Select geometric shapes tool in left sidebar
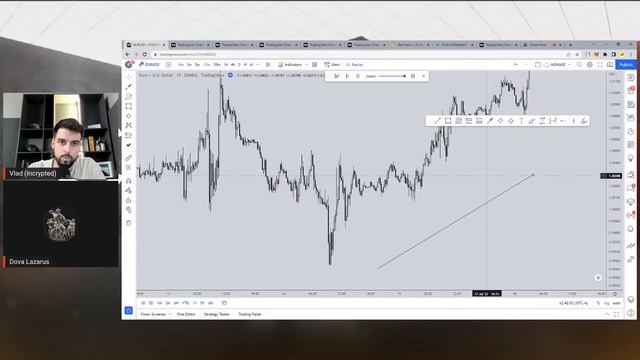 tap(129, 106)
